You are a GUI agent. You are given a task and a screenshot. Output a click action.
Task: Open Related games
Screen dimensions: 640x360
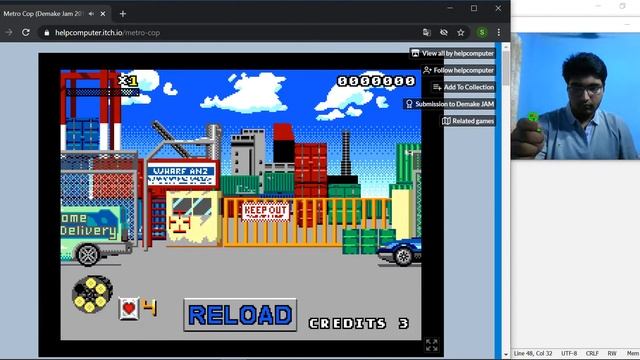[x=468, y=121]
